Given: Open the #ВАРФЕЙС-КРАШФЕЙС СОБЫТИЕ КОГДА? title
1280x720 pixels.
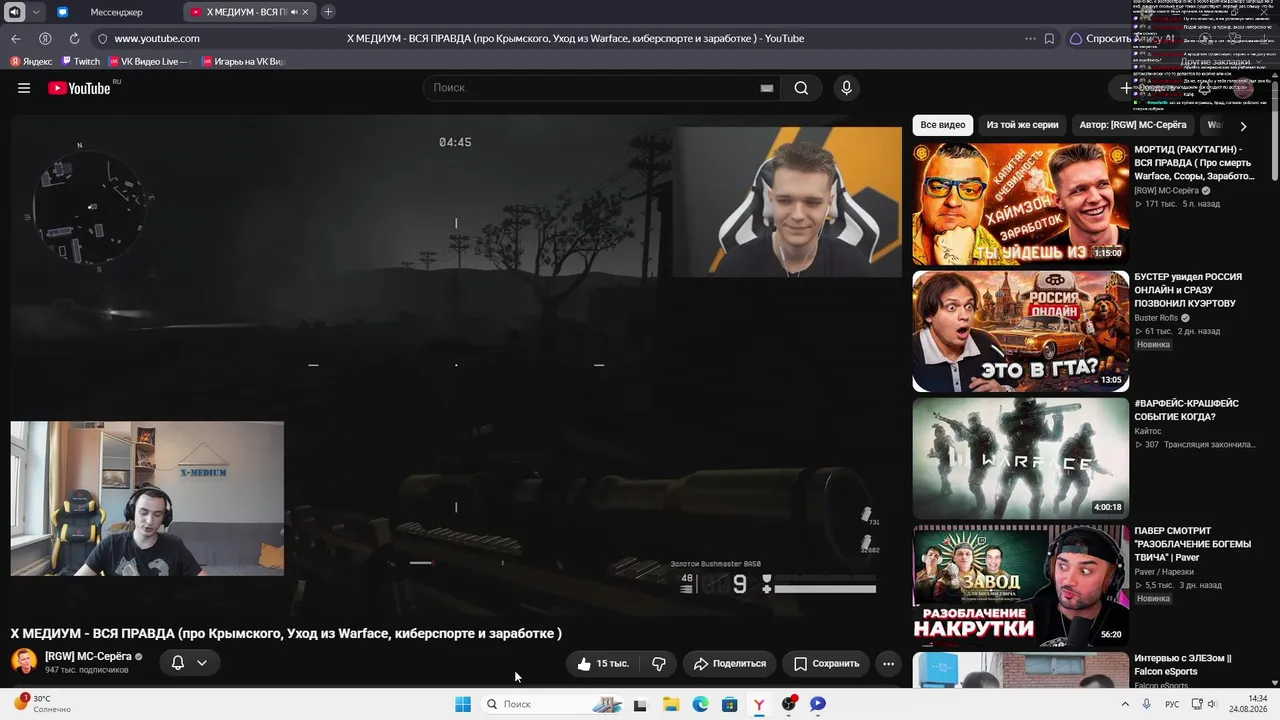Looking at the screenshot, I should tap(1186, 410).
